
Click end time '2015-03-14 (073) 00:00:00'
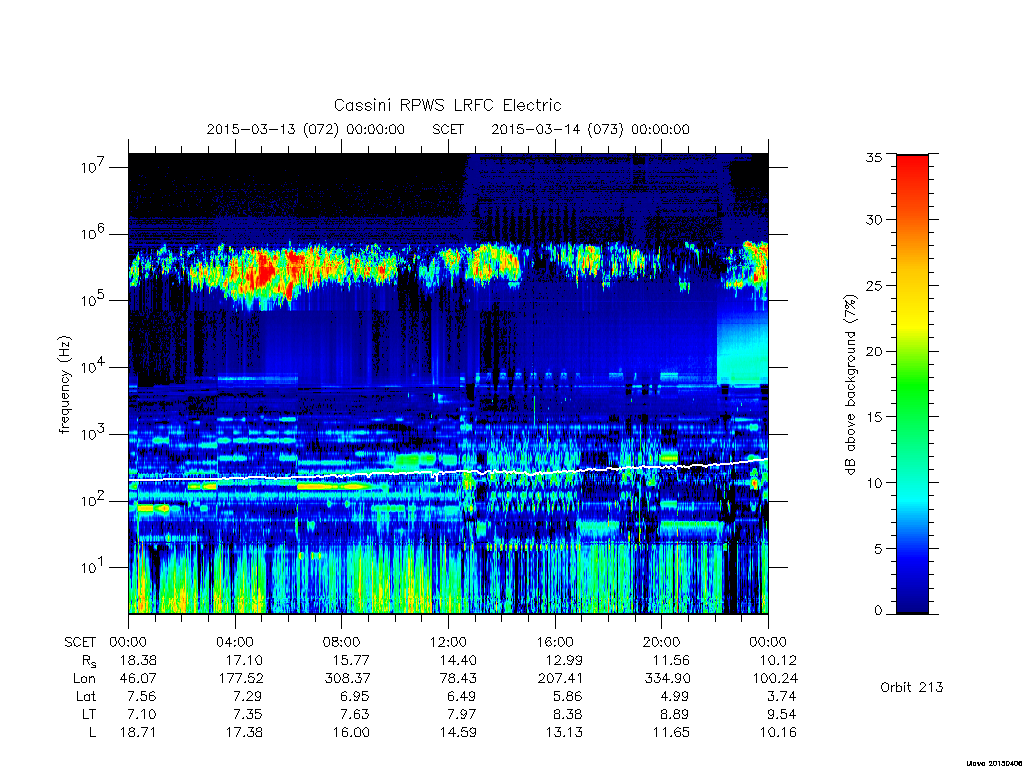pos(590,129)
